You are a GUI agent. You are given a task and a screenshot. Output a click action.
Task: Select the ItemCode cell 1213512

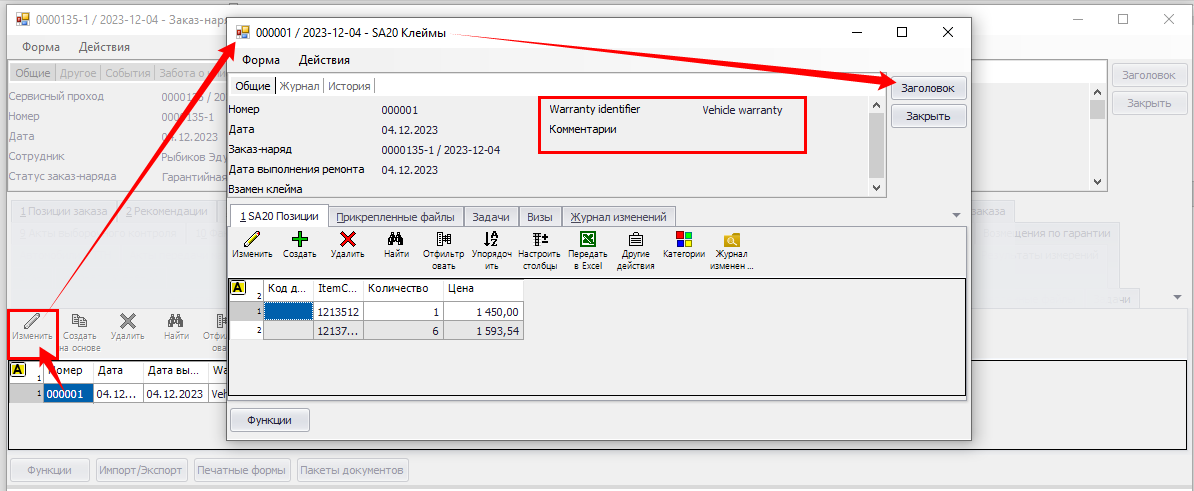pos(338,312)
